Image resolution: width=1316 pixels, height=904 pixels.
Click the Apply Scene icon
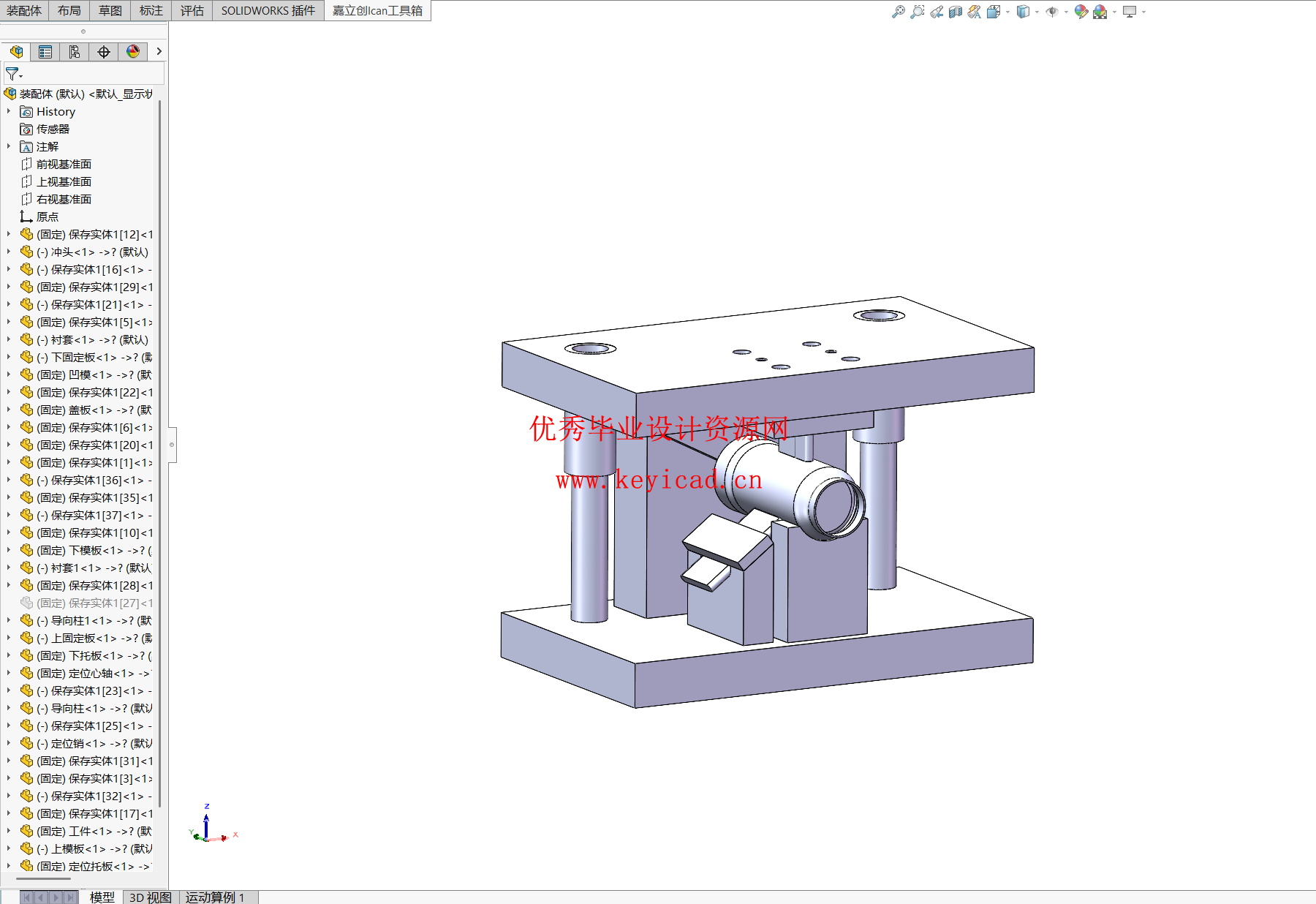pos(1100,12)
